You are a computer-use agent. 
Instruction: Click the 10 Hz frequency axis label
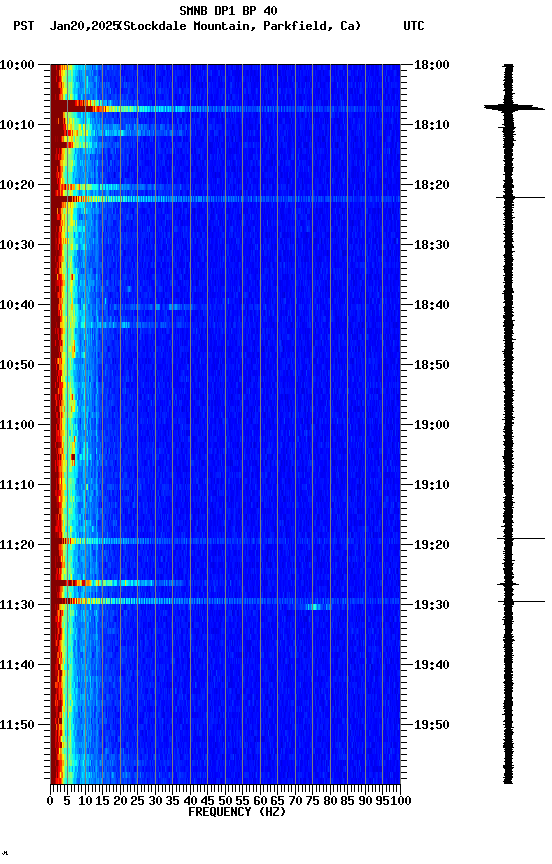85,801
